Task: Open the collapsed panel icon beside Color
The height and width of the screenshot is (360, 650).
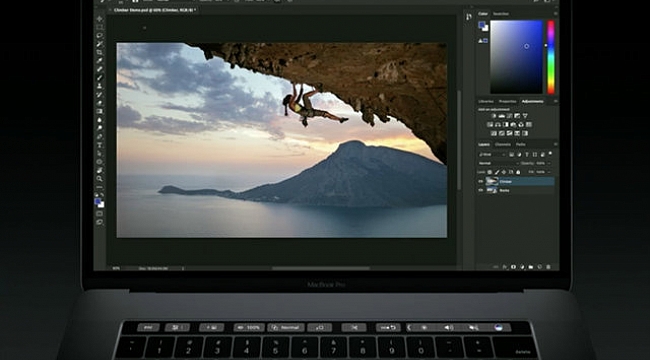Action: 468,17
